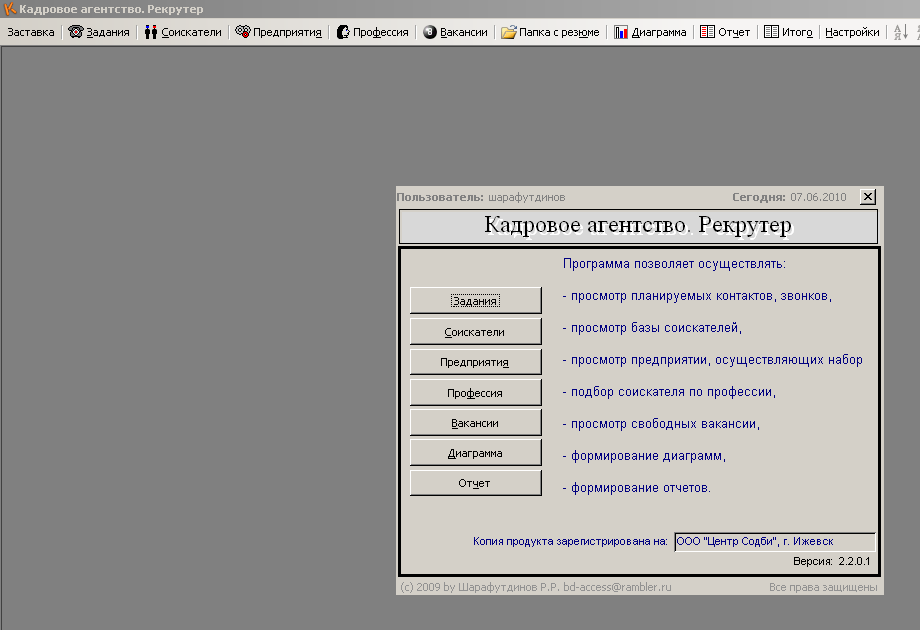
Task: Open Настройки from the toolbar
Action: pyautogui.click(x=851, y=31)
